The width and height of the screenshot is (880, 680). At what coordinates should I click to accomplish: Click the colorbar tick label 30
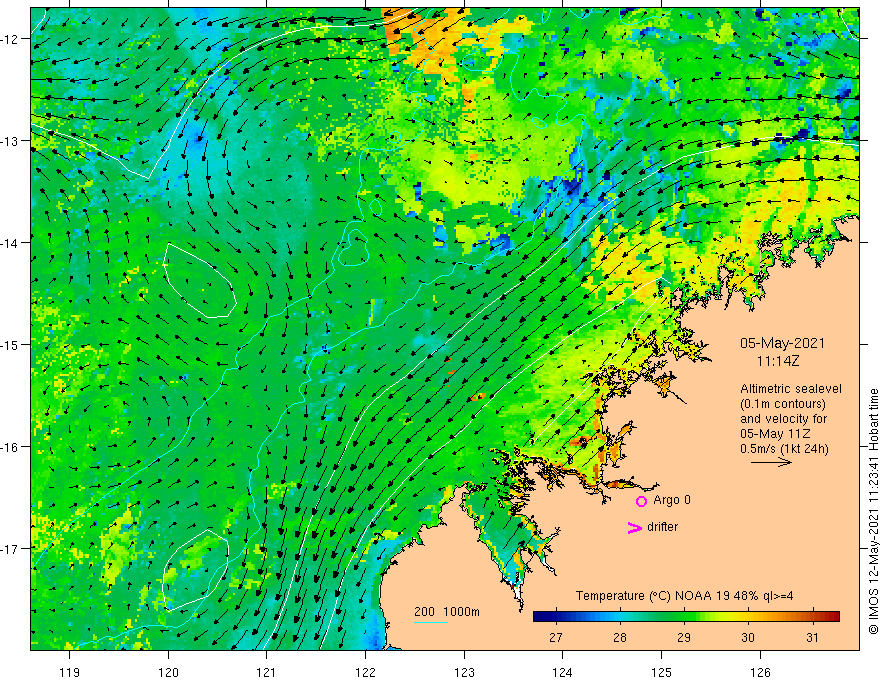(748, 637)
